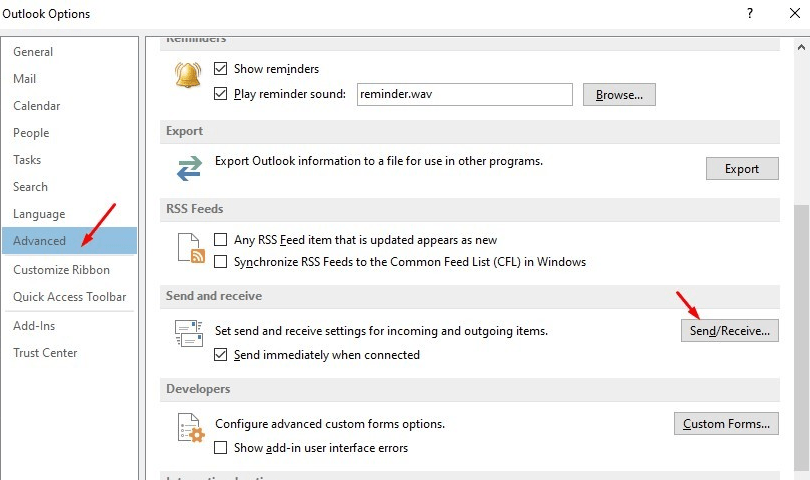810x480 pixels.
Task: Click the reminder.wav sound file field
Action: tap(464, 94)
